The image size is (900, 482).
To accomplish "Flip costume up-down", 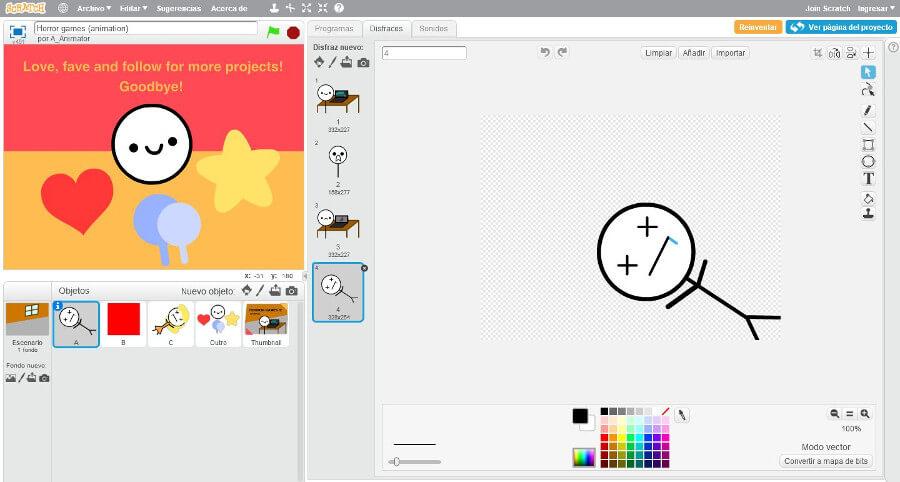I will click(x=851, y=53).
